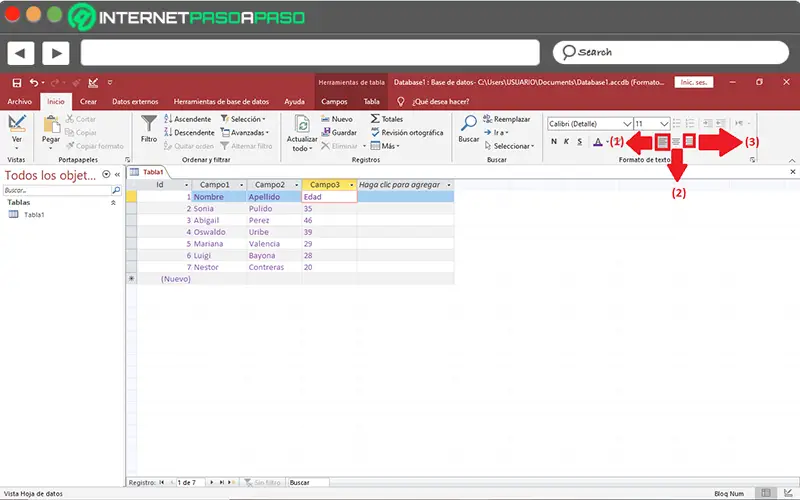
Task: Sort with Descendente
Action: tap(189, 133)
